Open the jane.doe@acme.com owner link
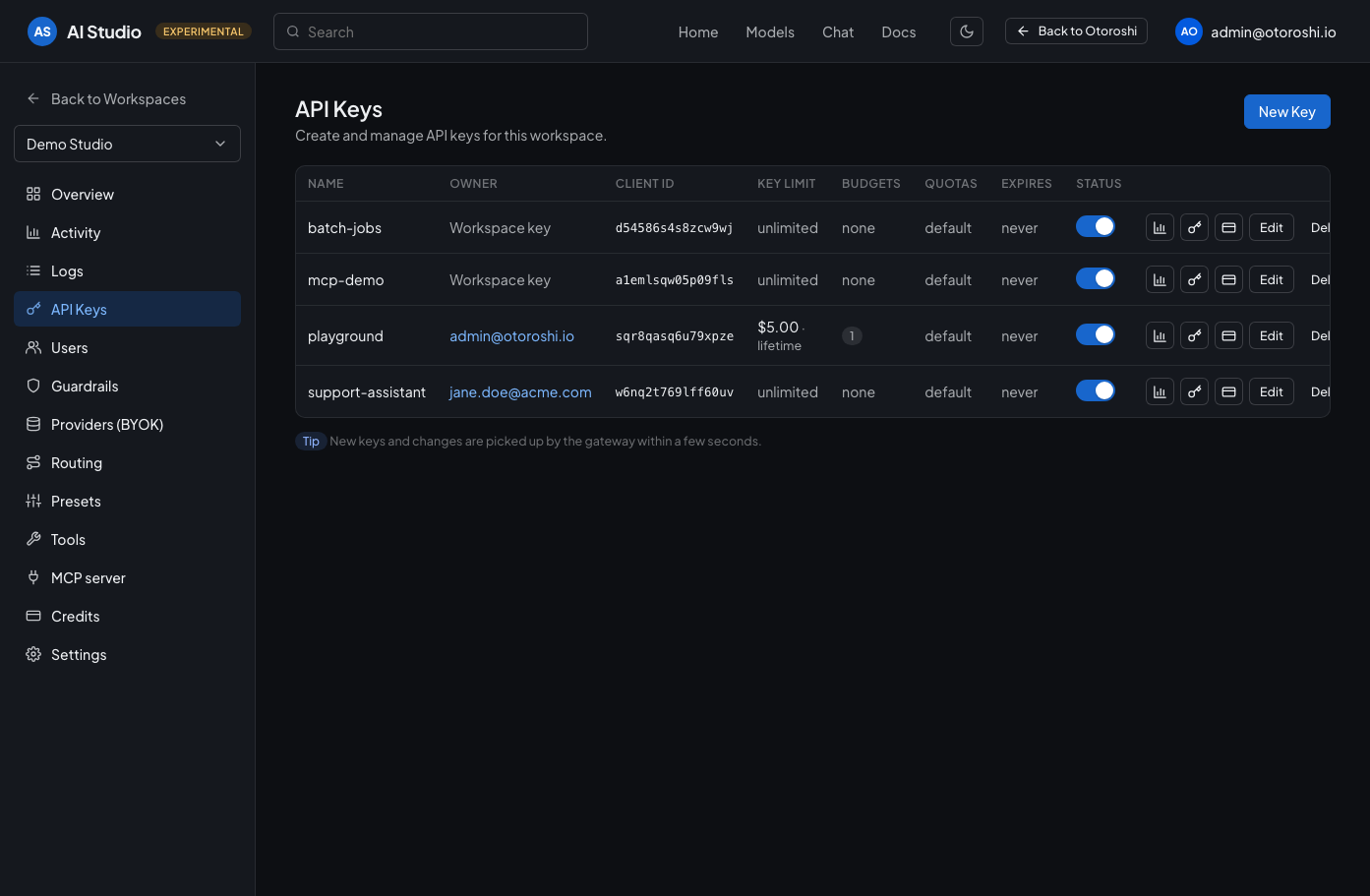Viewport: 1370px width, 896px height. click(520, 391)
